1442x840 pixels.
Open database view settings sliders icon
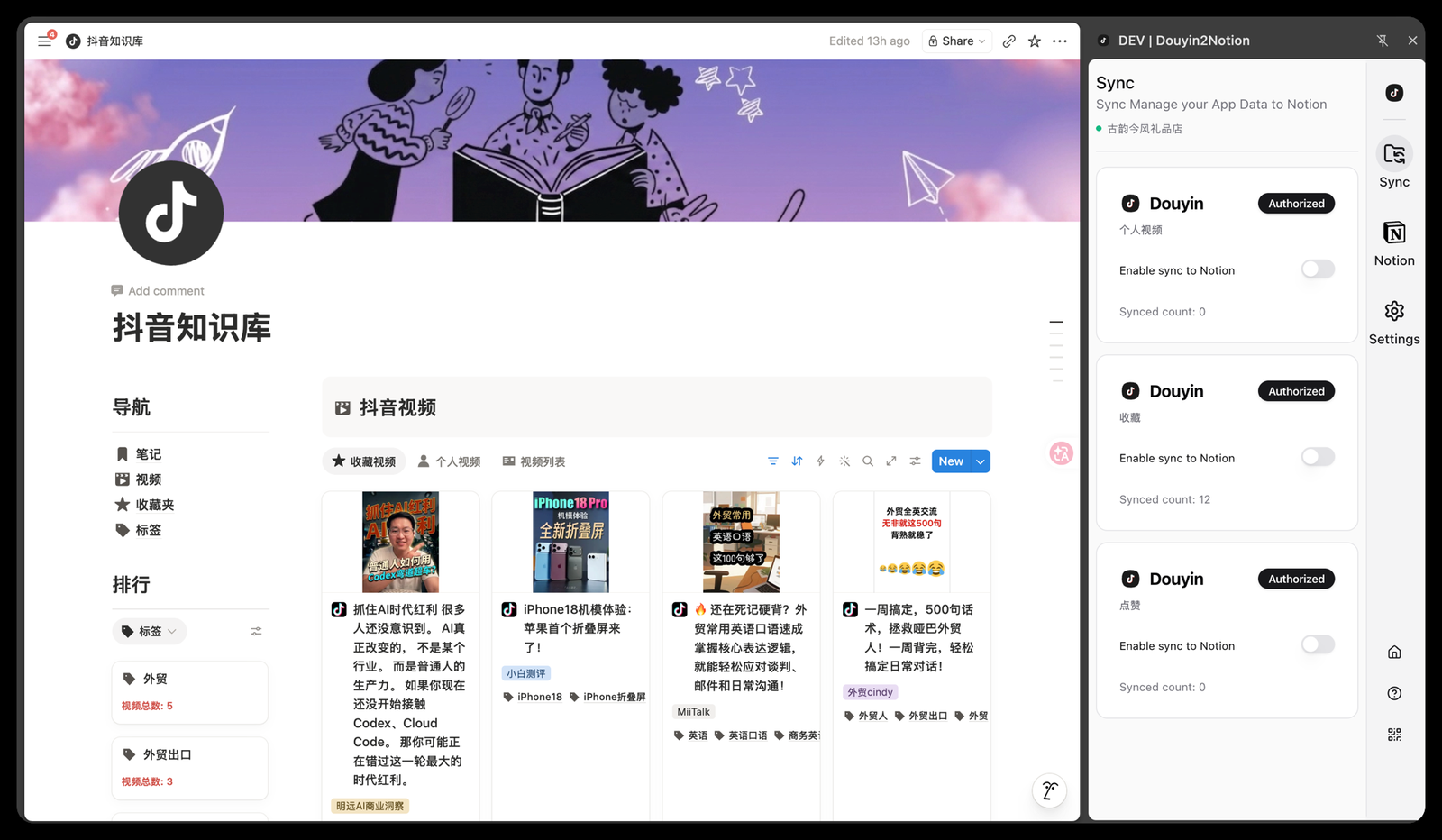[x=915, y=461]
